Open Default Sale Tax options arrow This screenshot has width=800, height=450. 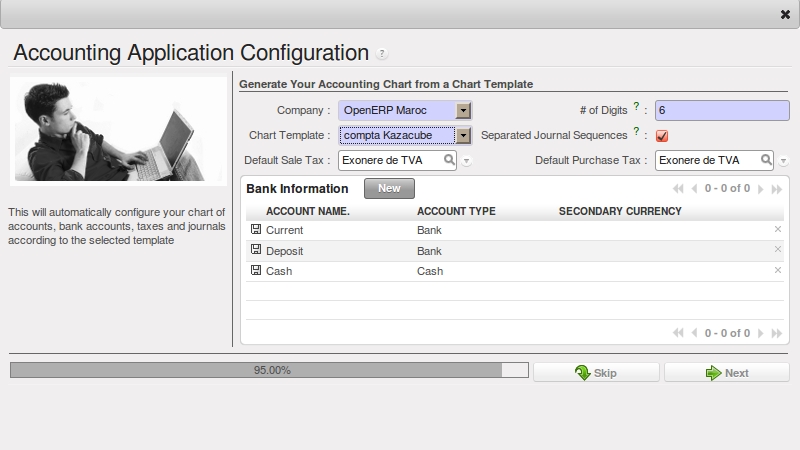coord(467,161)
